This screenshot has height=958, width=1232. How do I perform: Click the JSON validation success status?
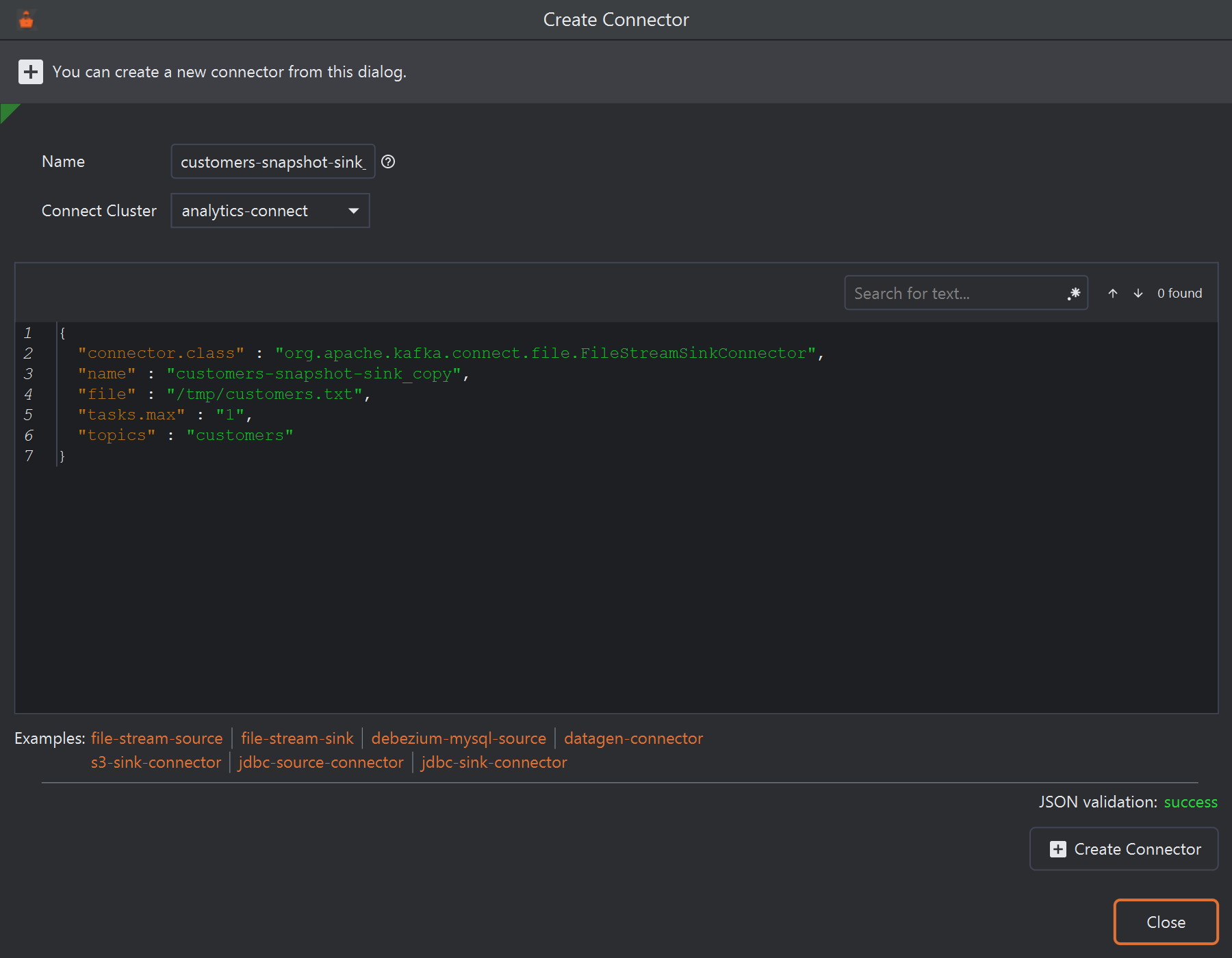click(1190, 802)
